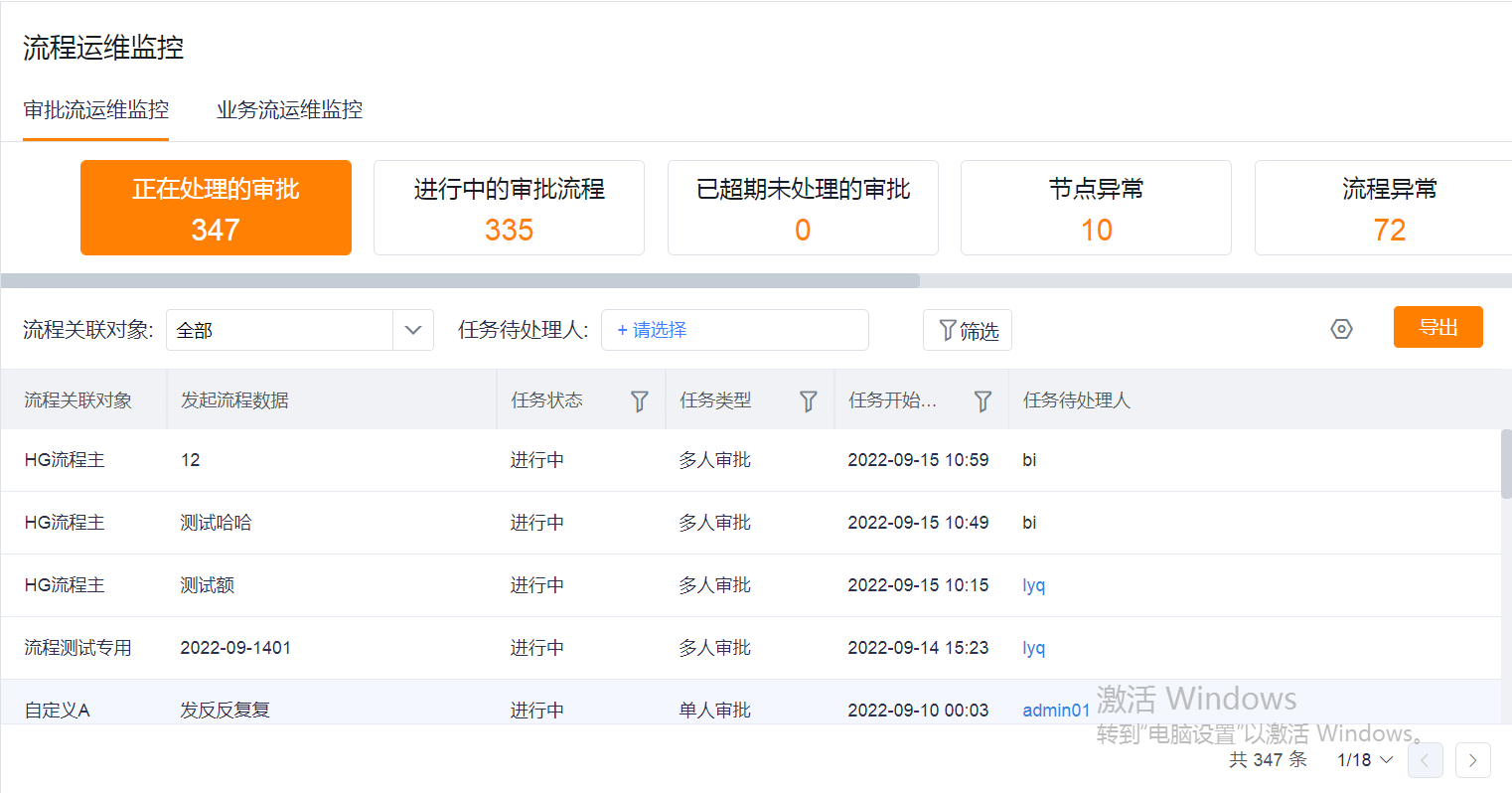Open the 流程关联对象 dropdown showing 全部

coord(300,330)
